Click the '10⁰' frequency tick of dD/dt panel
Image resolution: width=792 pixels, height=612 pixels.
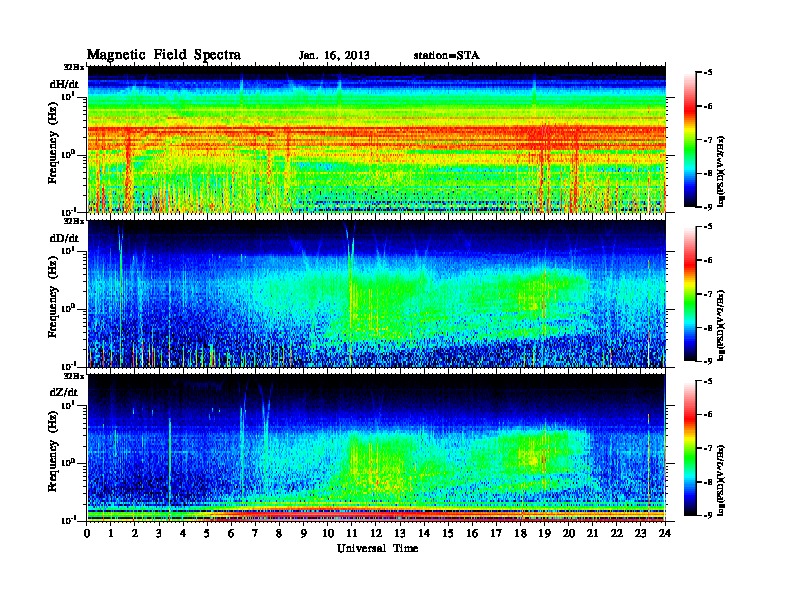click(x=68, y=308)
